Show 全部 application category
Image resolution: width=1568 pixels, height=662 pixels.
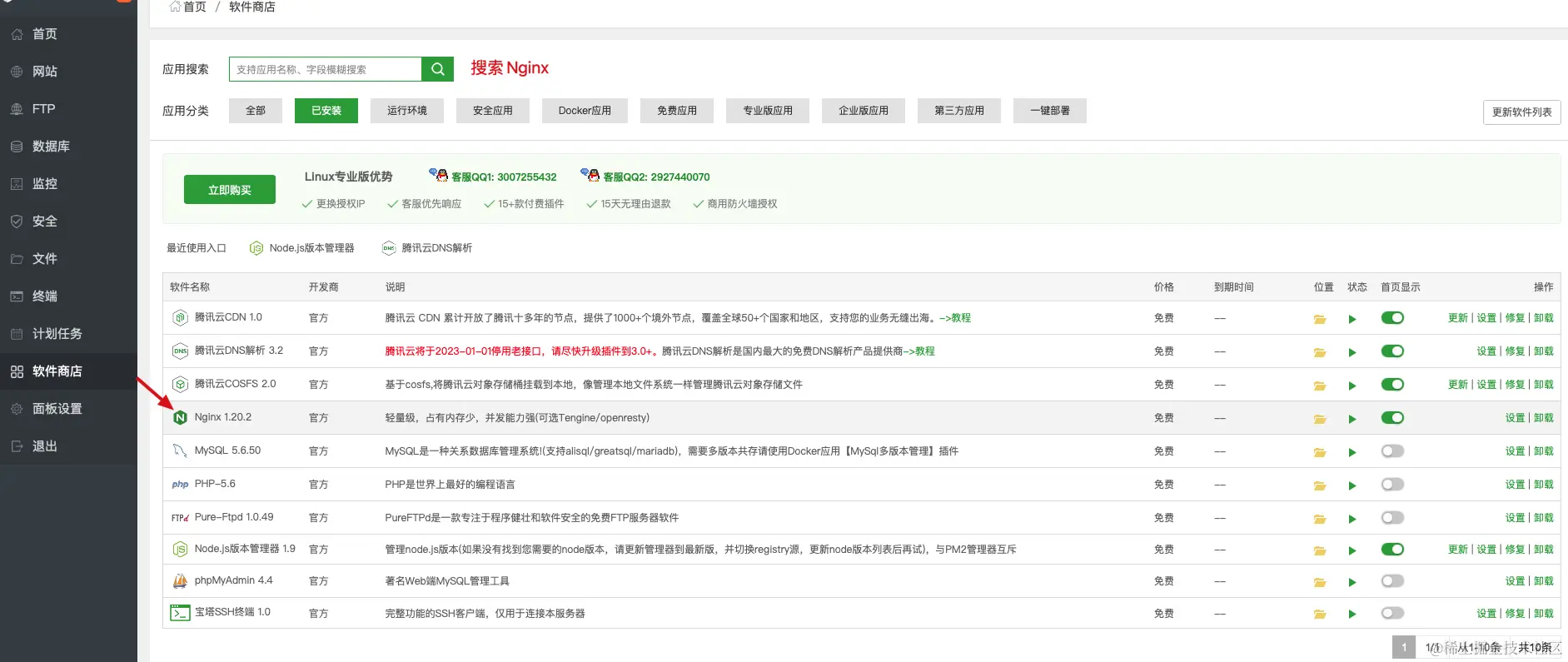256,111
